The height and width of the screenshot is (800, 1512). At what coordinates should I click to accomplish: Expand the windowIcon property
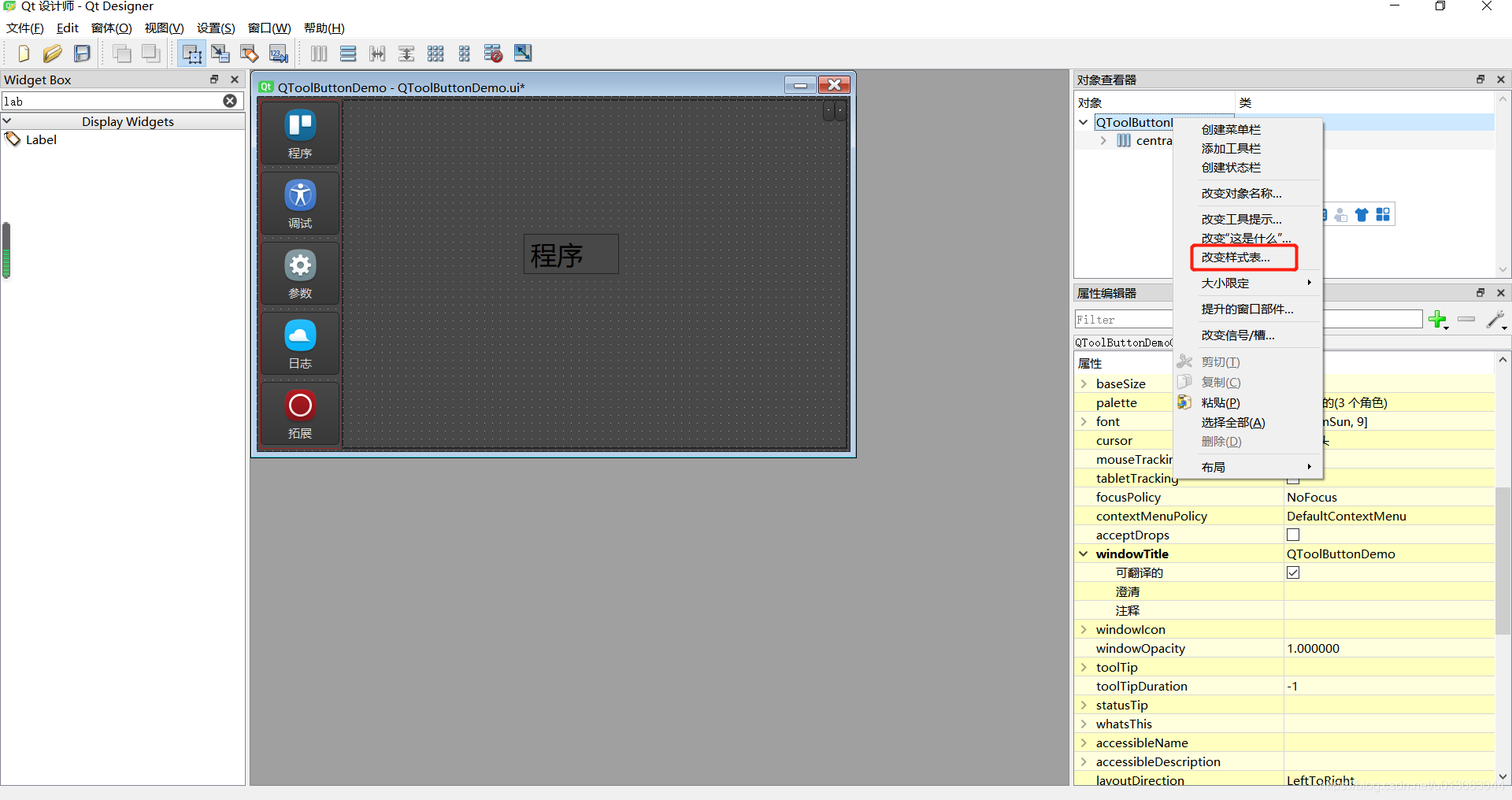pyautogui.click(x=1084, y=630)
